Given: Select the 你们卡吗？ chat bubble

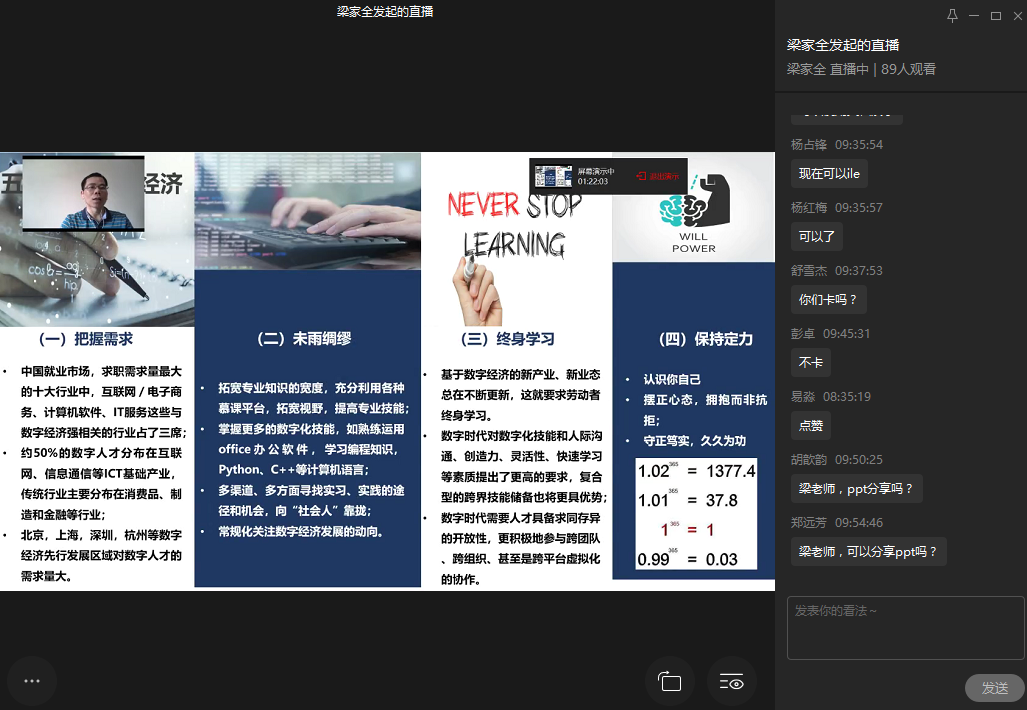Looking at the screenshot, I should pos(827,299).
